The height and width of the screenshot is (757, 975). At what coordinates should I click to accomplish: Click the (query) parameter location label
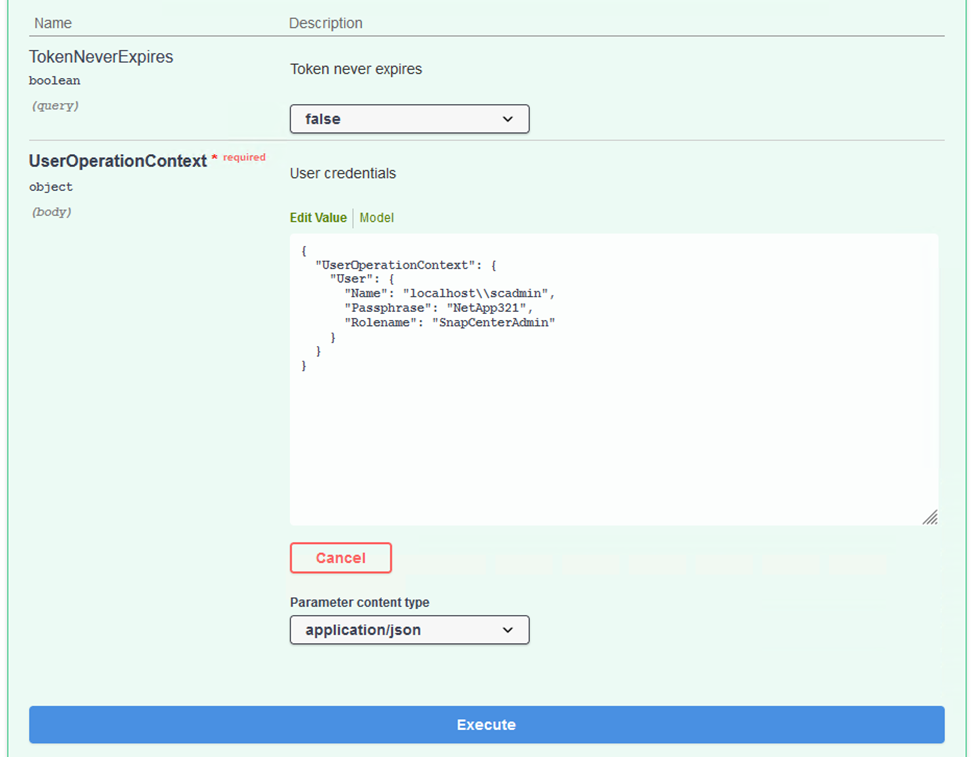[53, 105]
